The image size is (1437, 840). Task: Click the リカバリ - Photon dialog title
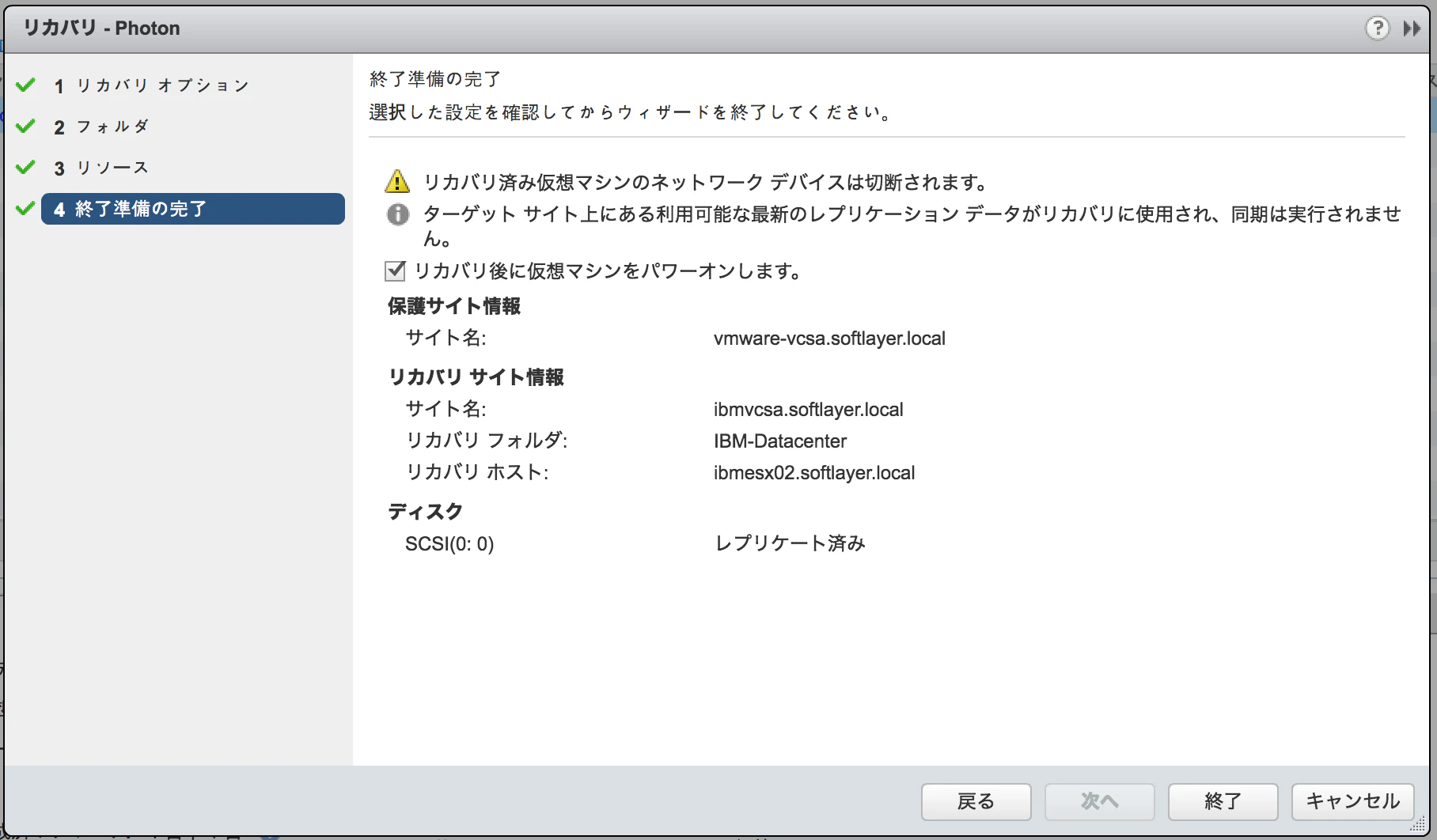[101, 28]
